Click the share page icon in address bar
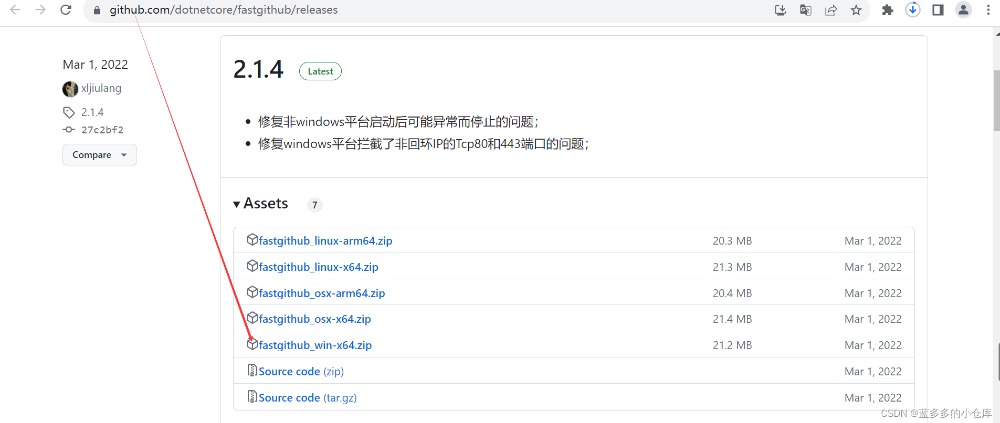 (831, 10)
